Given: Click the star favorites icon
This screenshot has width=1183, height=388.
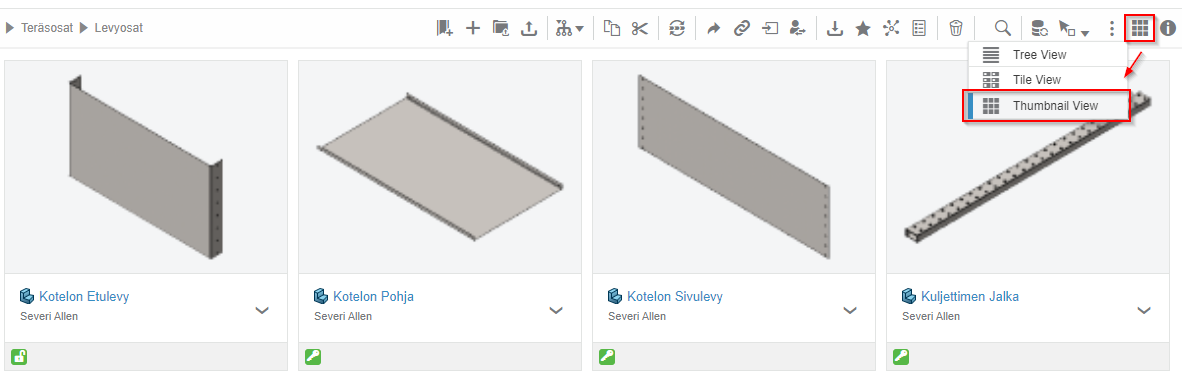Looking at the screenshot, I should pyautogui.click(x=863, y=29).
